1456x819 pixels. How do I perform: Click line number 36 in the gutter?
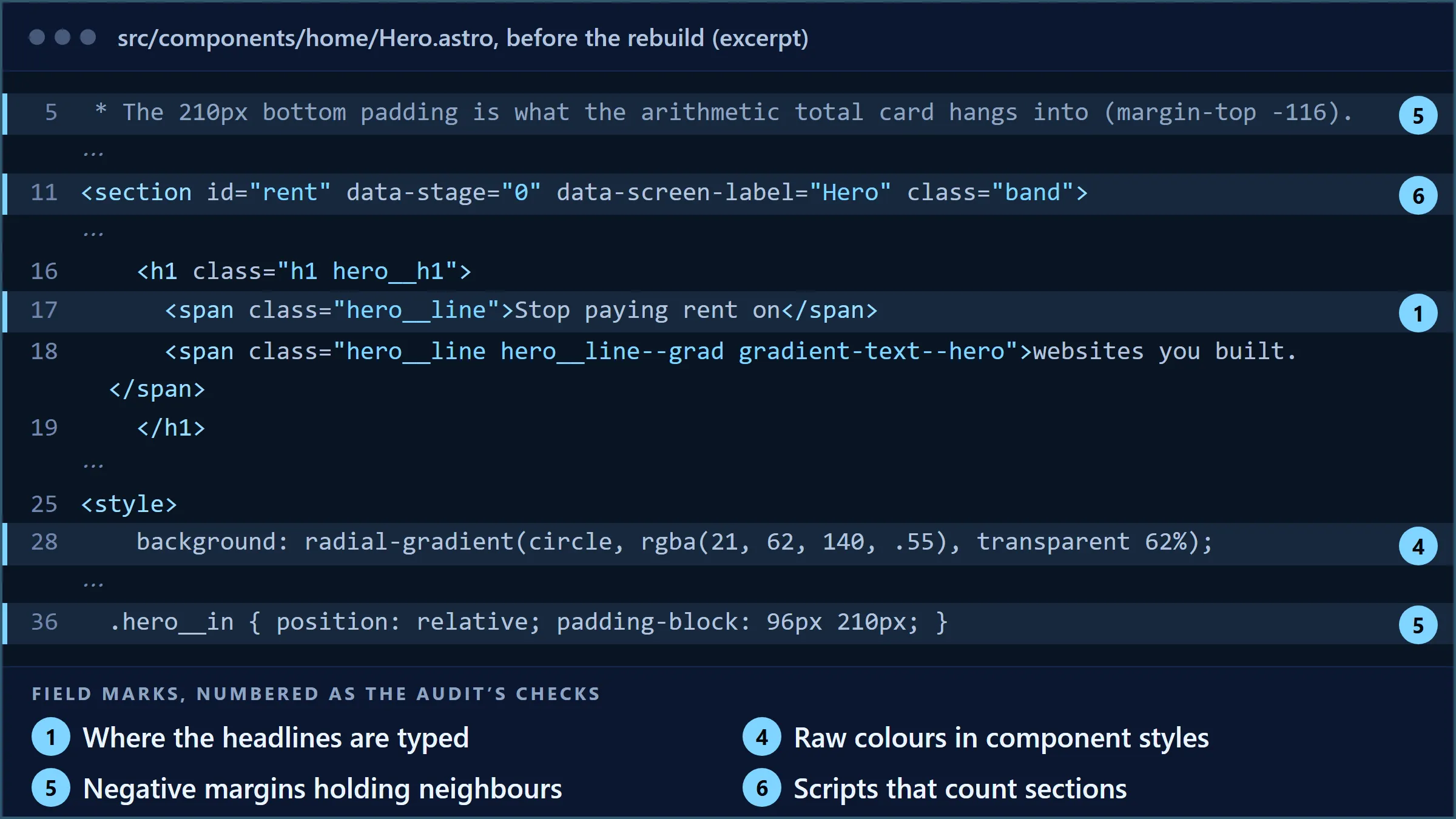click(x=44, y=622)
